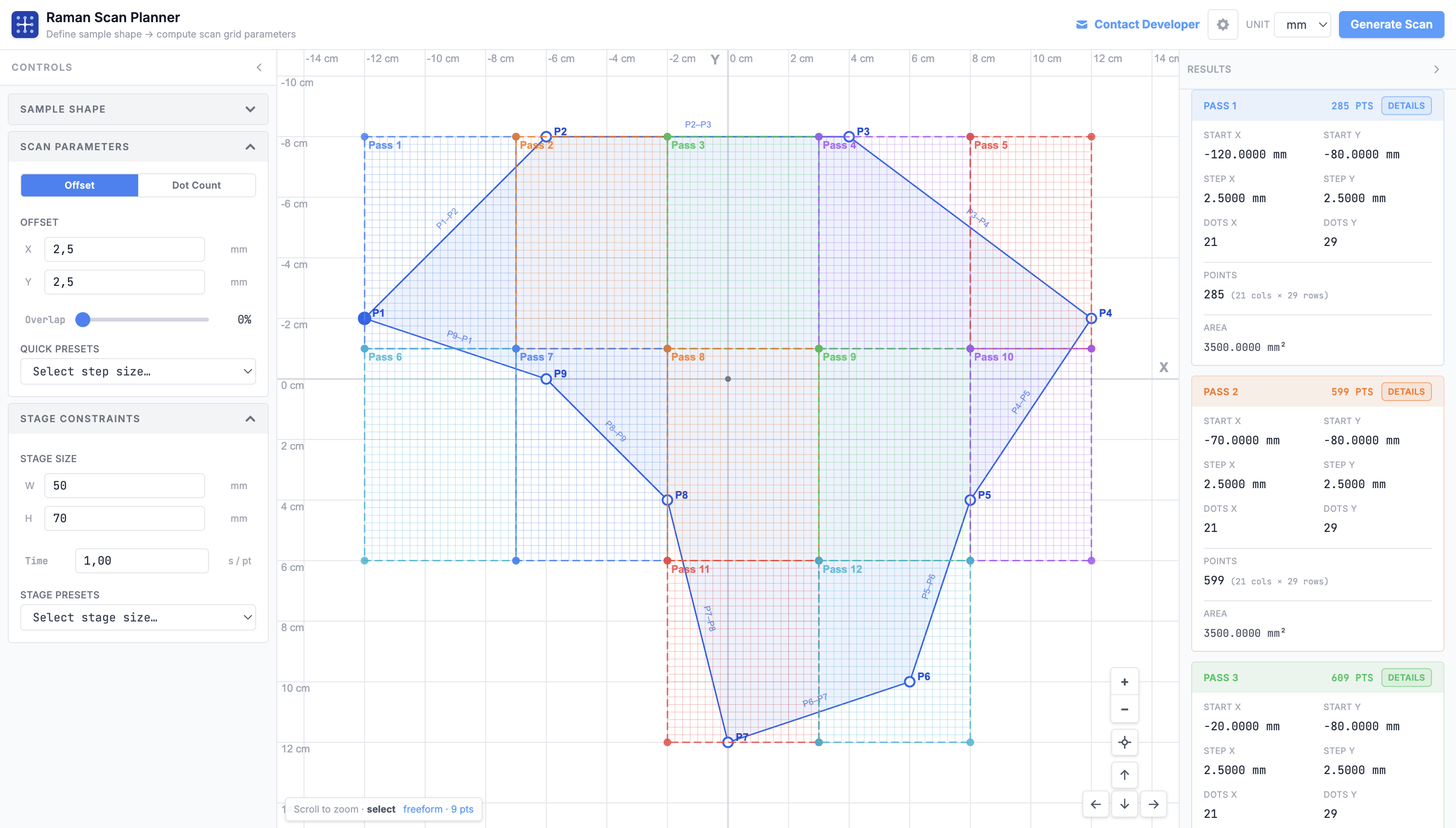This screenshot has width=1456, height=828.
Task: Pan canvas down with arrow icon
Action: point(1124,804)
